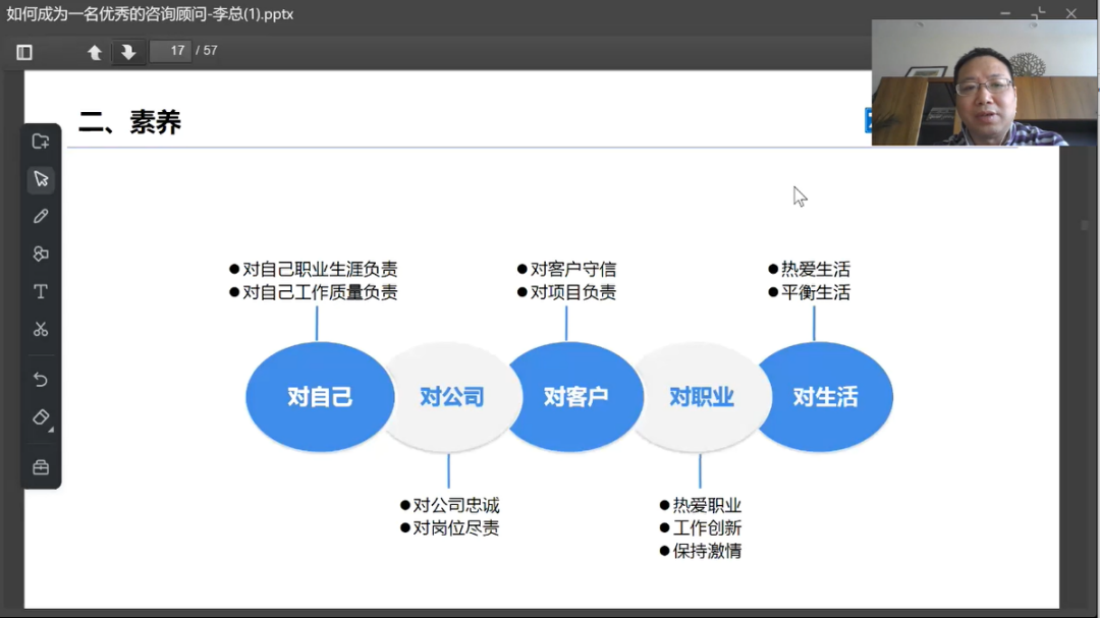
Task: Click the text 对公司忠诚
Action: click(456, 505)
